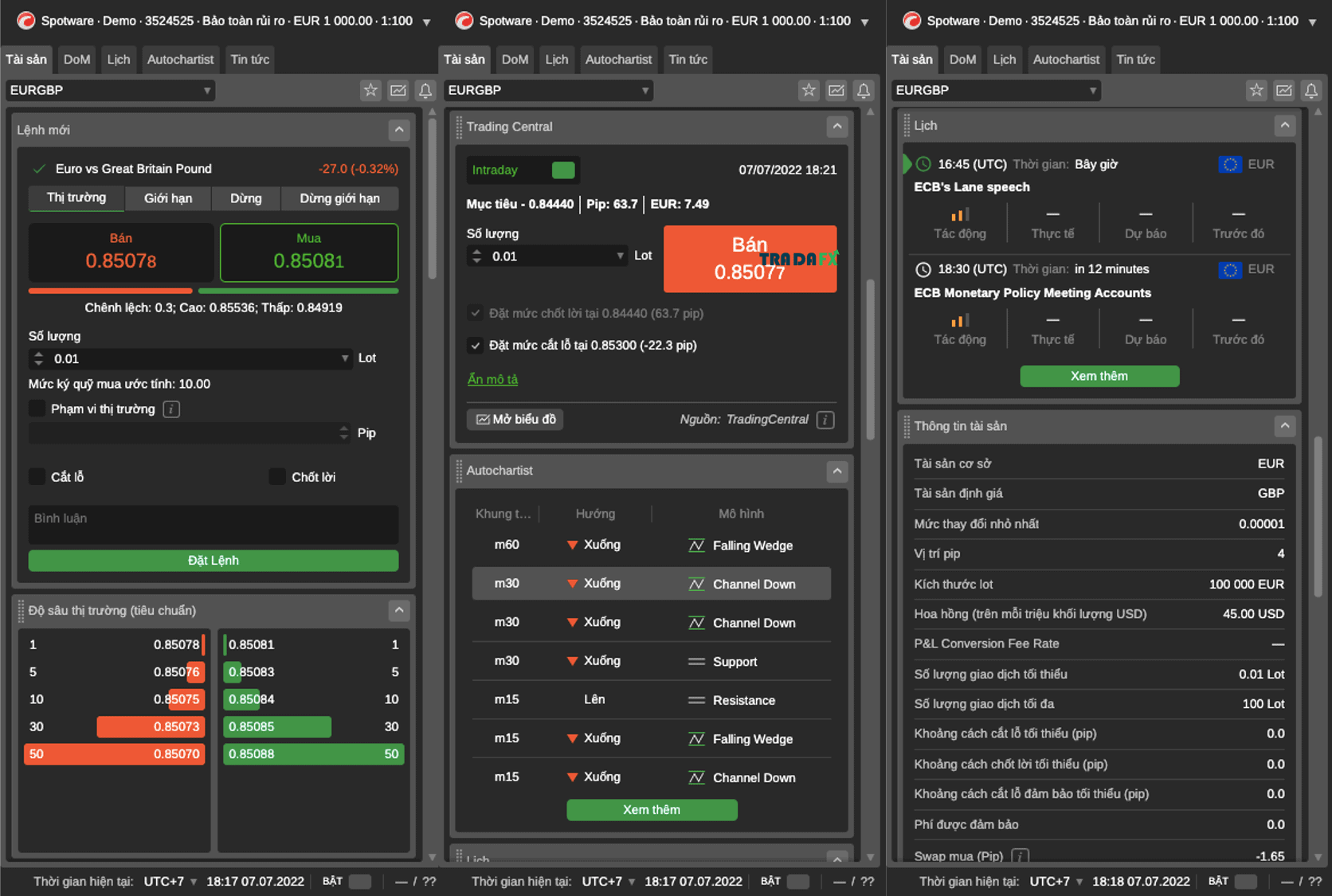Collapse the Trading Central panel
Image resolution: width=1332 pixels, height=896 pixels.
[x=836, y=127]
